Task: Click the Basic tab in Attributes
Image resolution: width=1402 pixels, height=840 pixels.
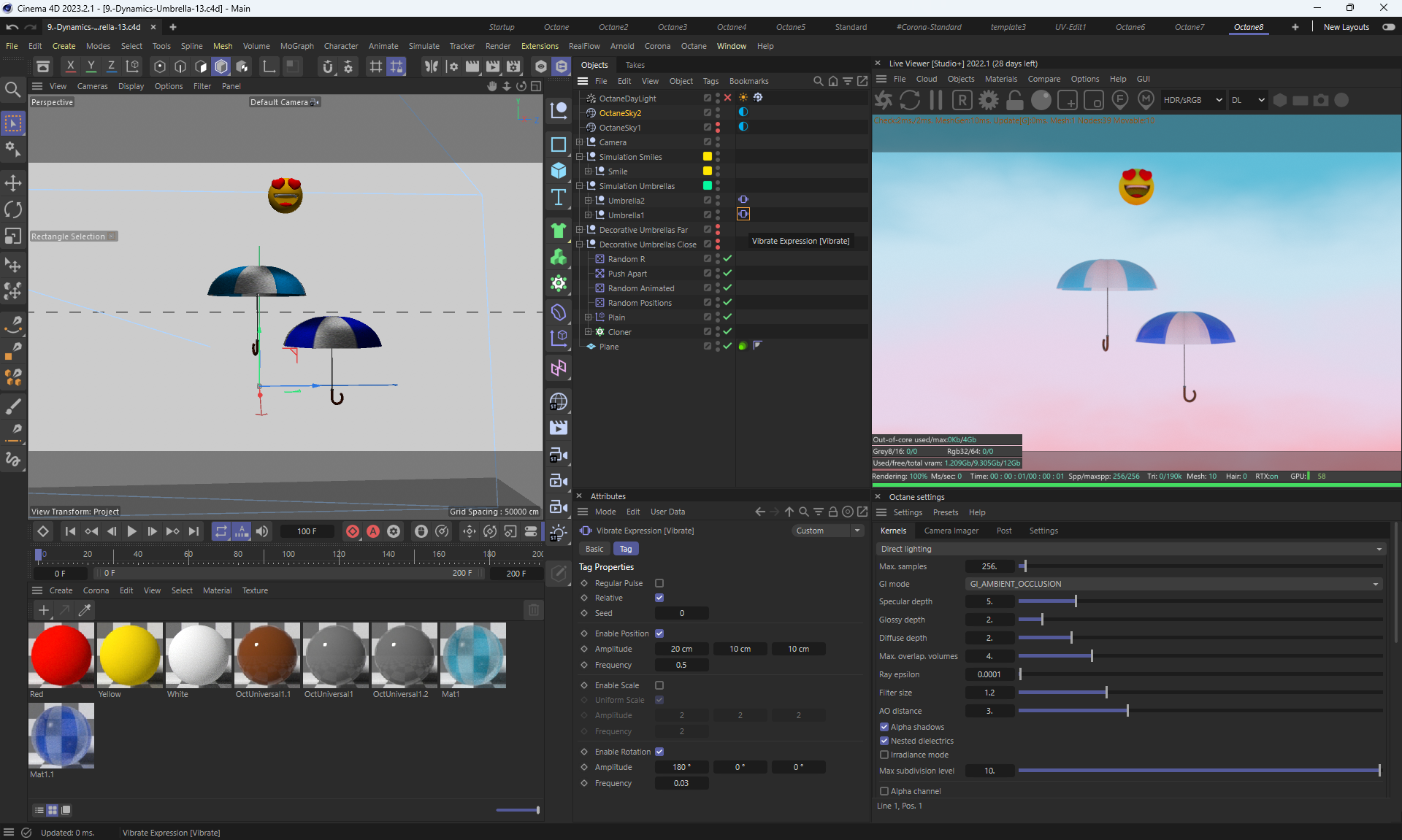Action: 594,549
